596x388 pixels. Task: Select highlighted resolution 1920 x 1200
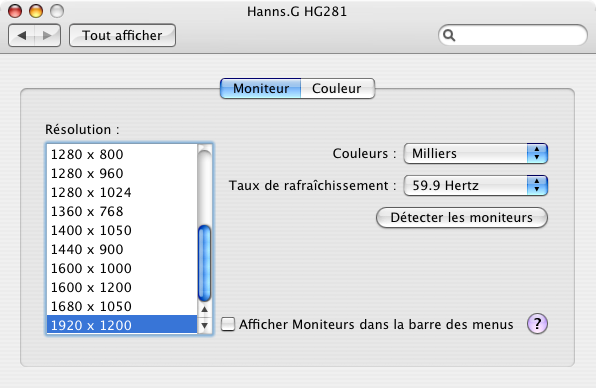pos(122,325)
